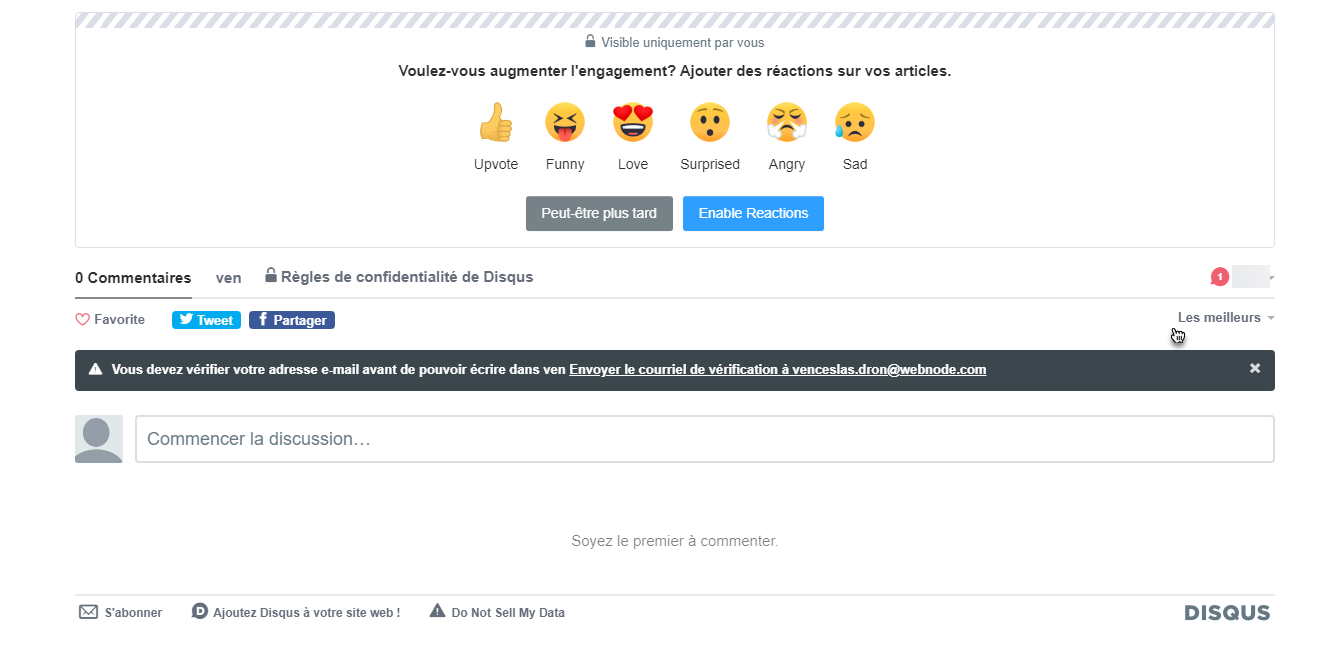
Task: Open the ven community tab
Action: pyautogui.click(x=229, y=278)
